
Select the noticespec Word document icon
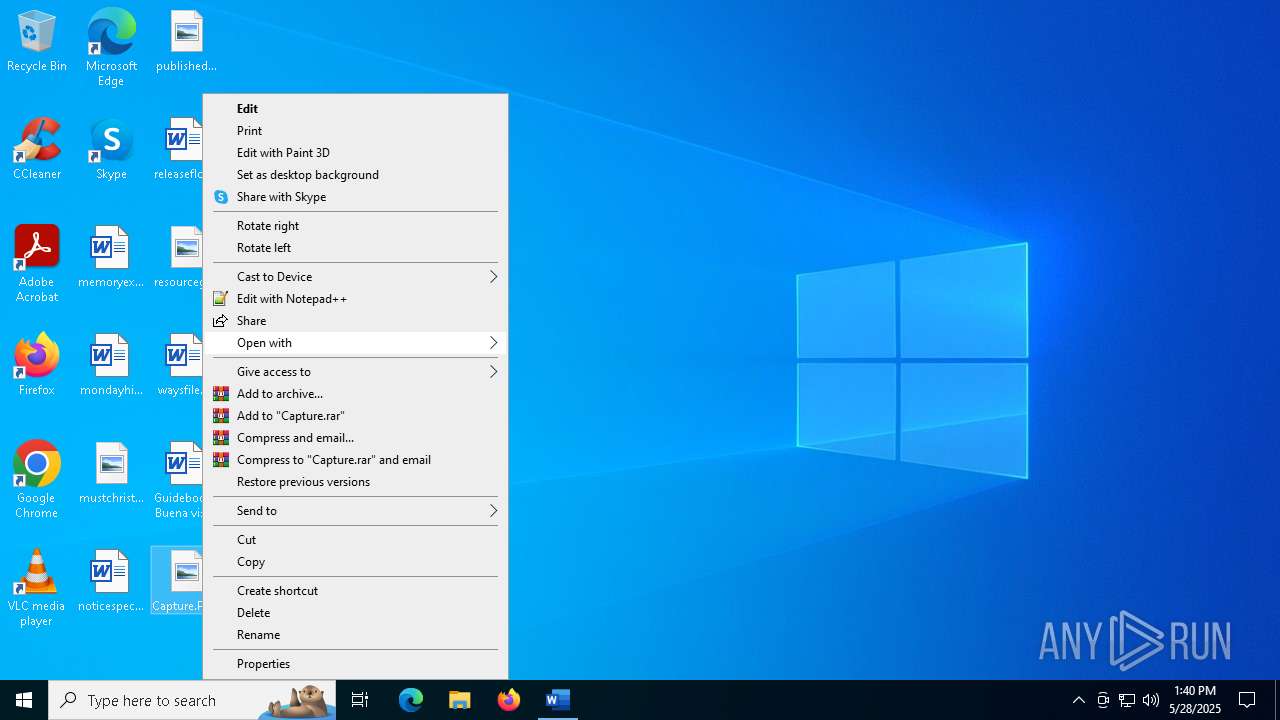[x=111, y=582]
